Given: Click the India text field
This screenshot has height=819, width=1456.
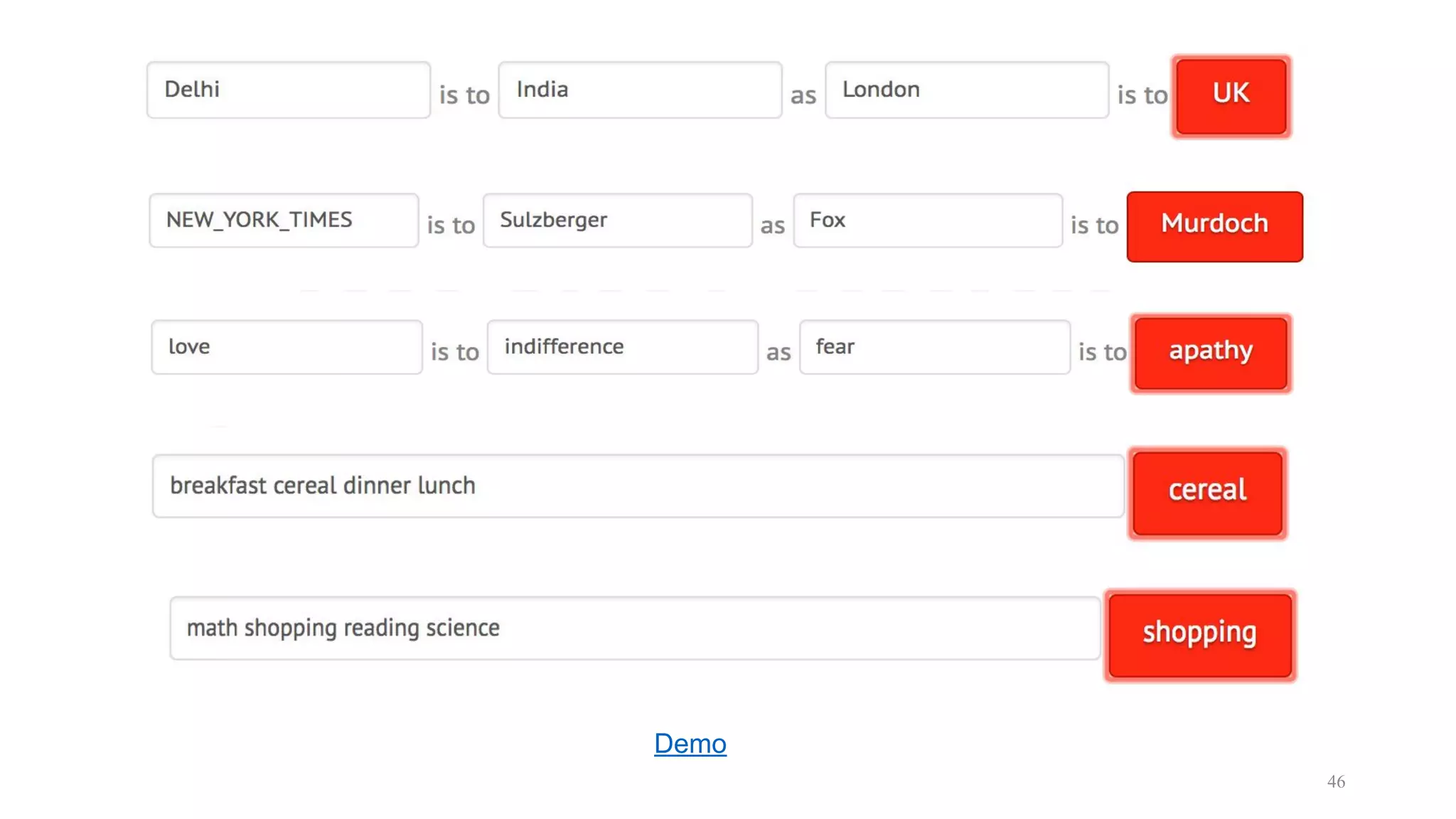Looking at the screenshot, I should point(640,90).
